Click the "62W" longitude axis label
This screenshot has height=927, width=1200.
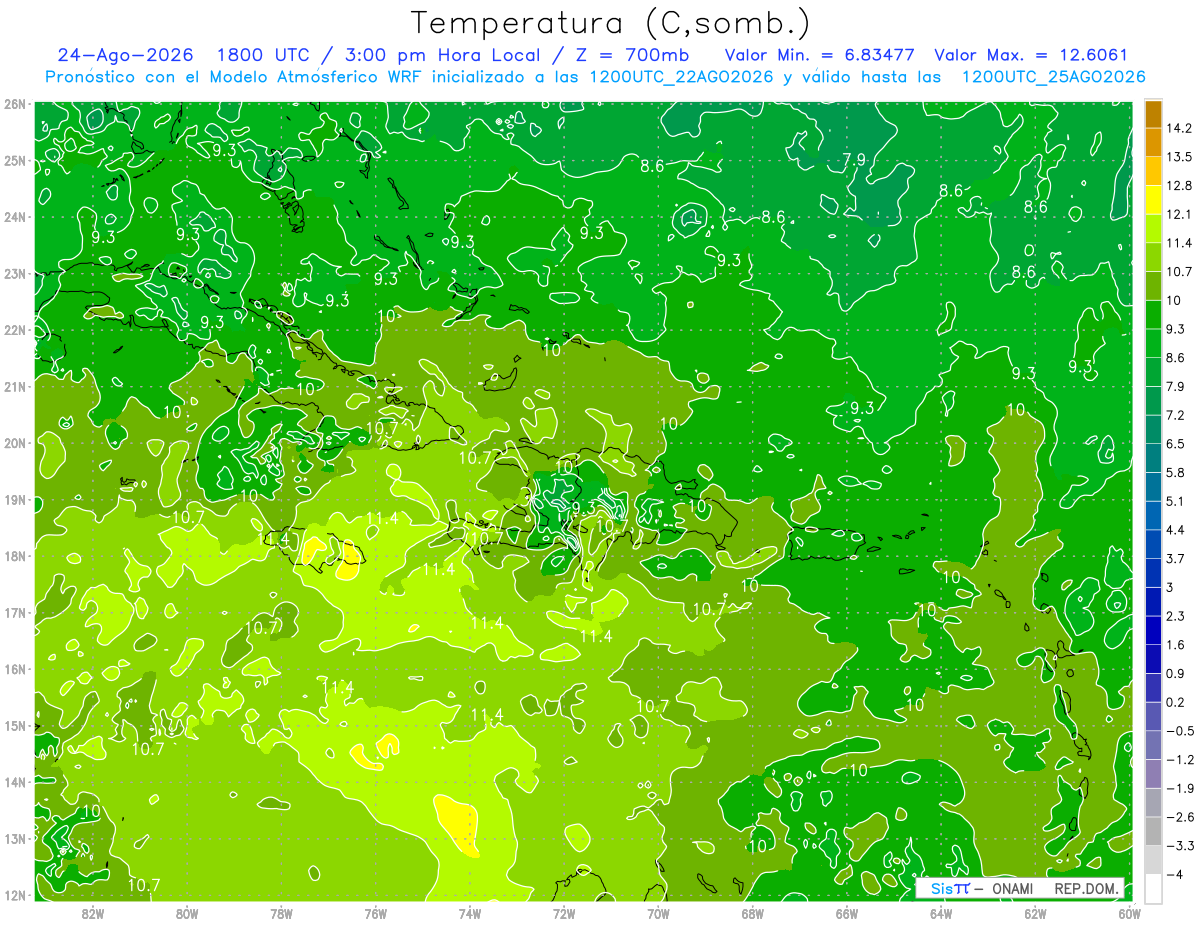(1035, 913)
